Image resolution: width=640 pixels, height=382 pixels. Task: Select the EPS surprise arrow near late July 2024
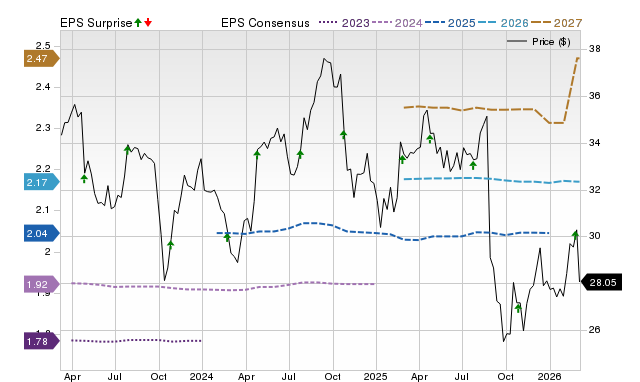pos(300,154)
